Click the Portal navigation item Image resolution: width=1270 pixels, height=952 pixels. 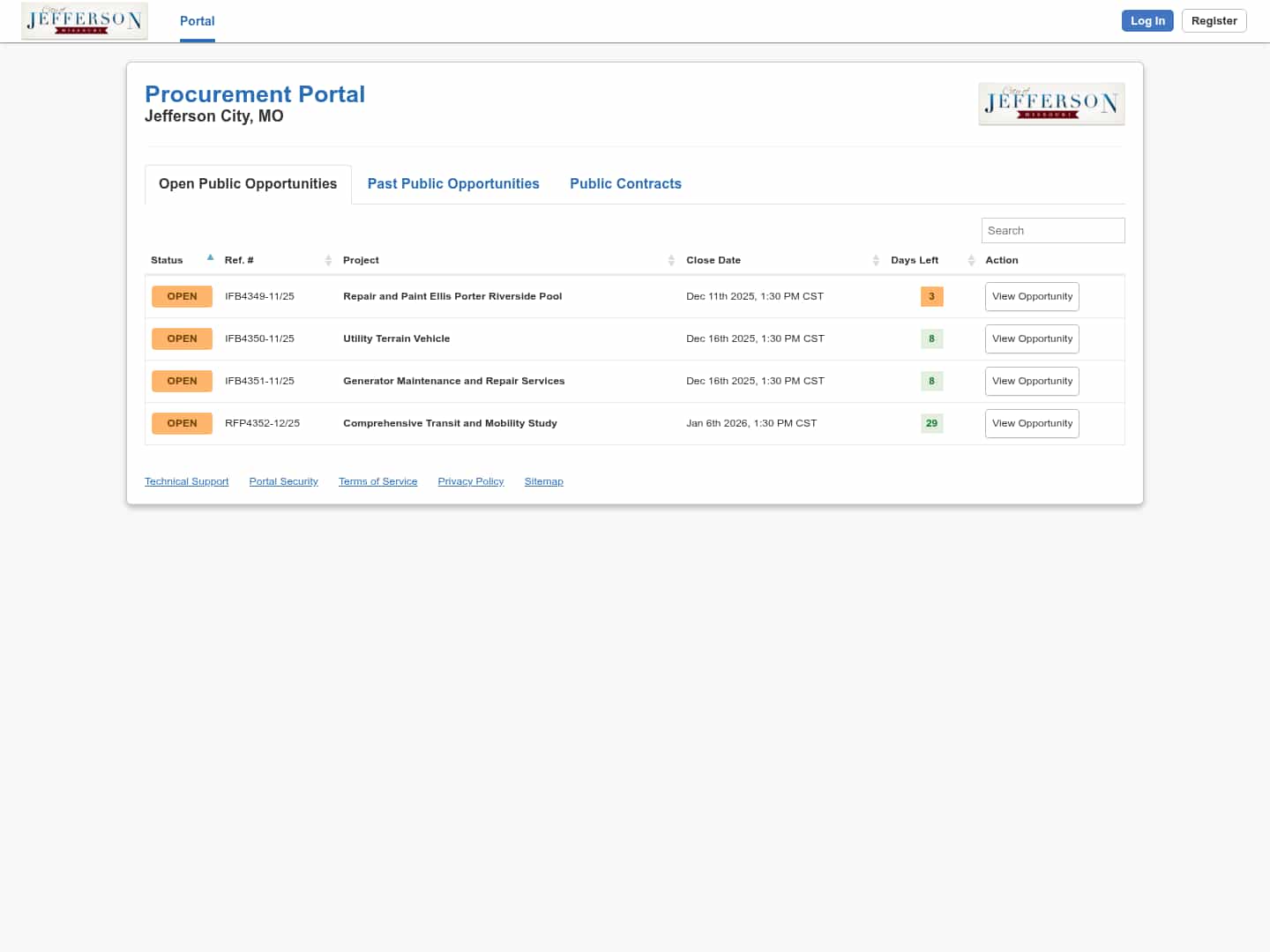pyautogui.click(x=197, y=21)
